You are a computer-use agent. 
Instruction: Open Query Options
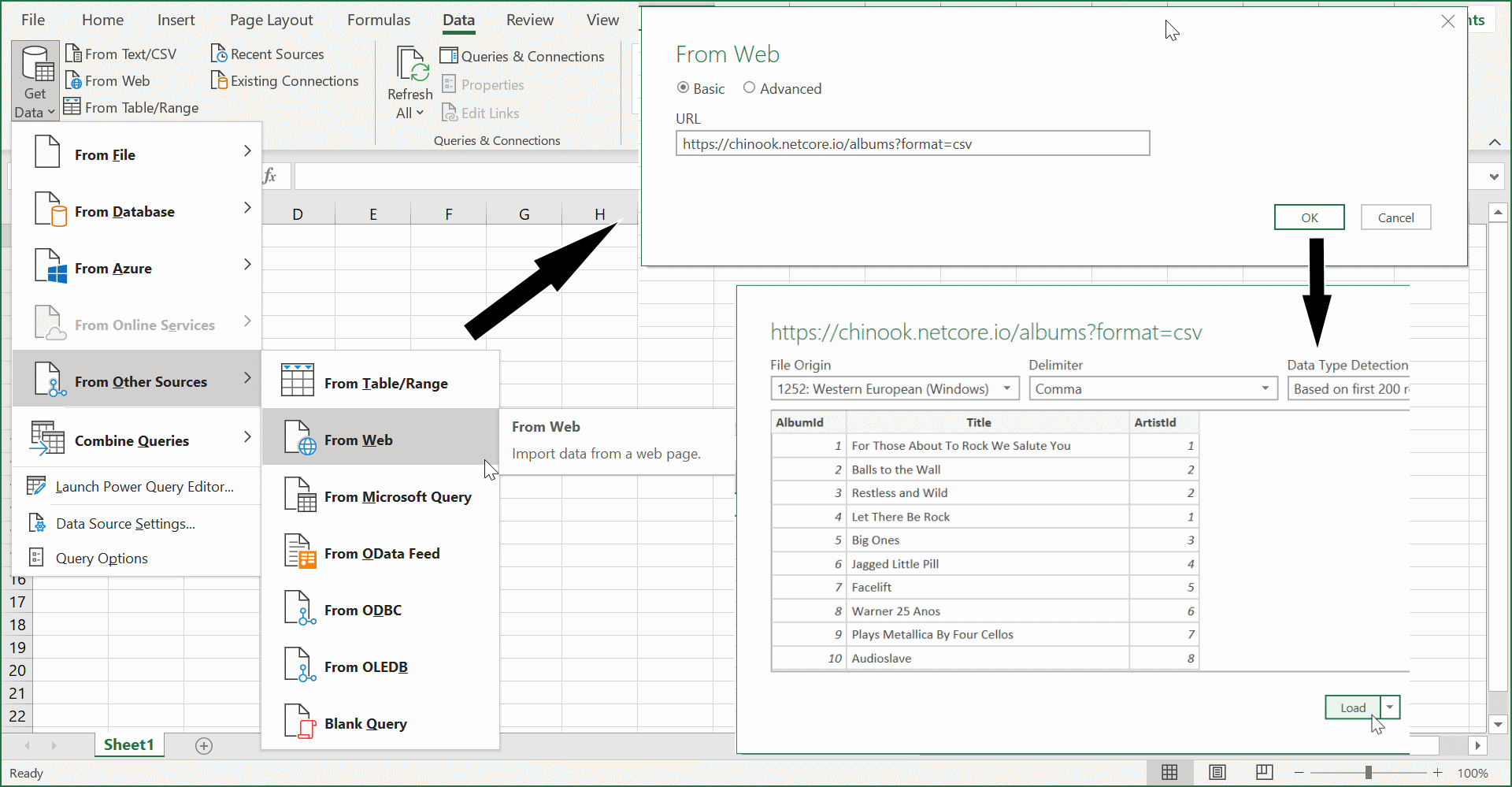tap(137, 558)
